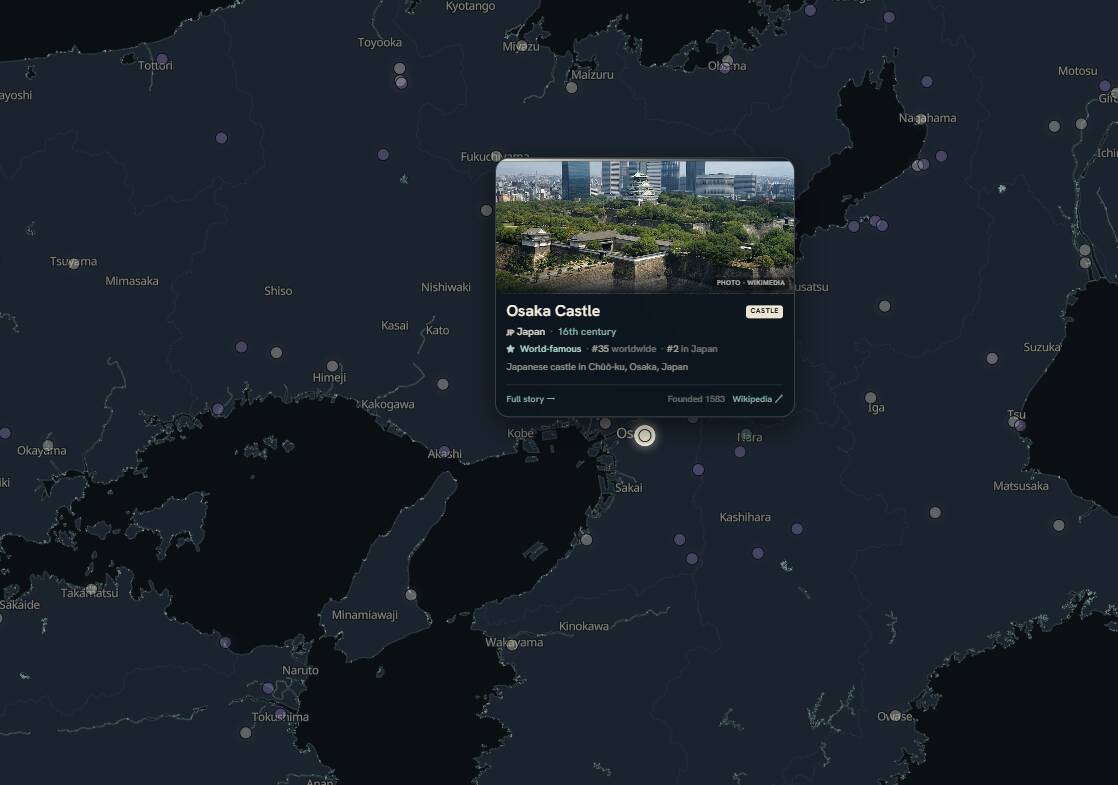Click the purple marker below Nara label
This screenshot has width=1118, height=785.
point(740,452)
